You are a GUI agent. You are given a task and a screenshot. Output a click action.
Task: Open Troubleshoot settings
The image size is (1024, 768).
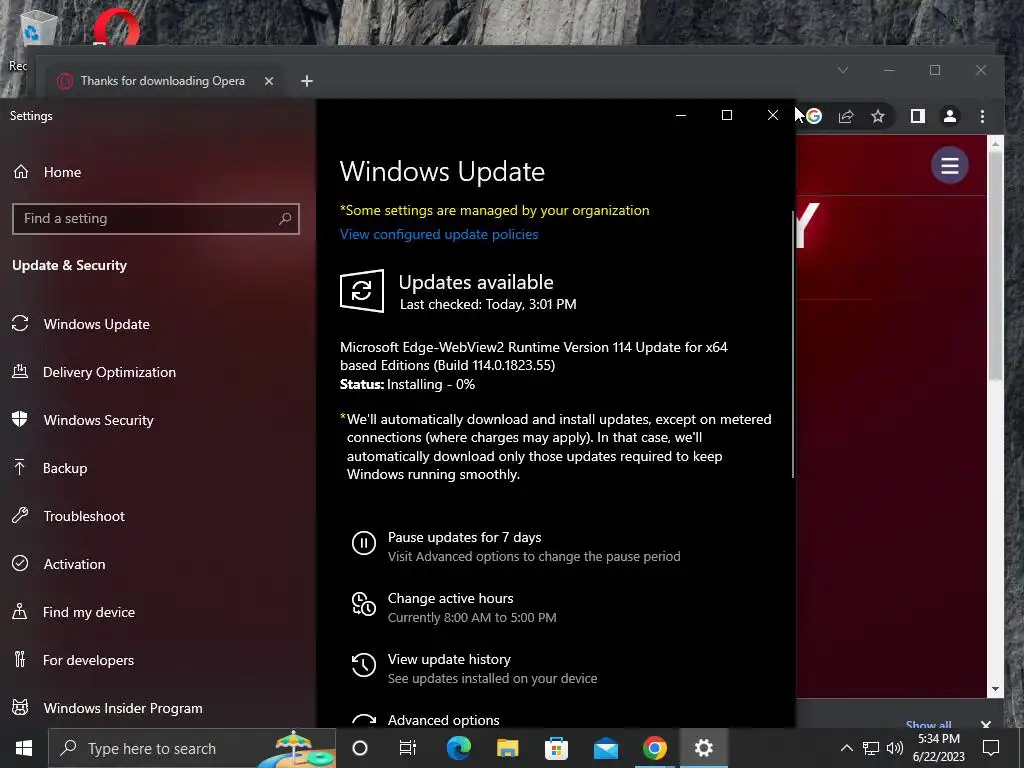tap(84, 517)
